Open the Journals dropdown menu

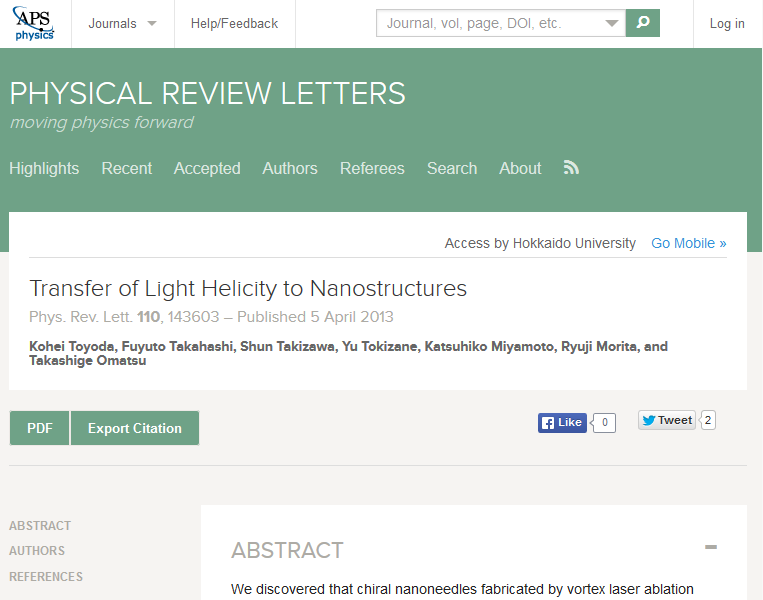122,23
